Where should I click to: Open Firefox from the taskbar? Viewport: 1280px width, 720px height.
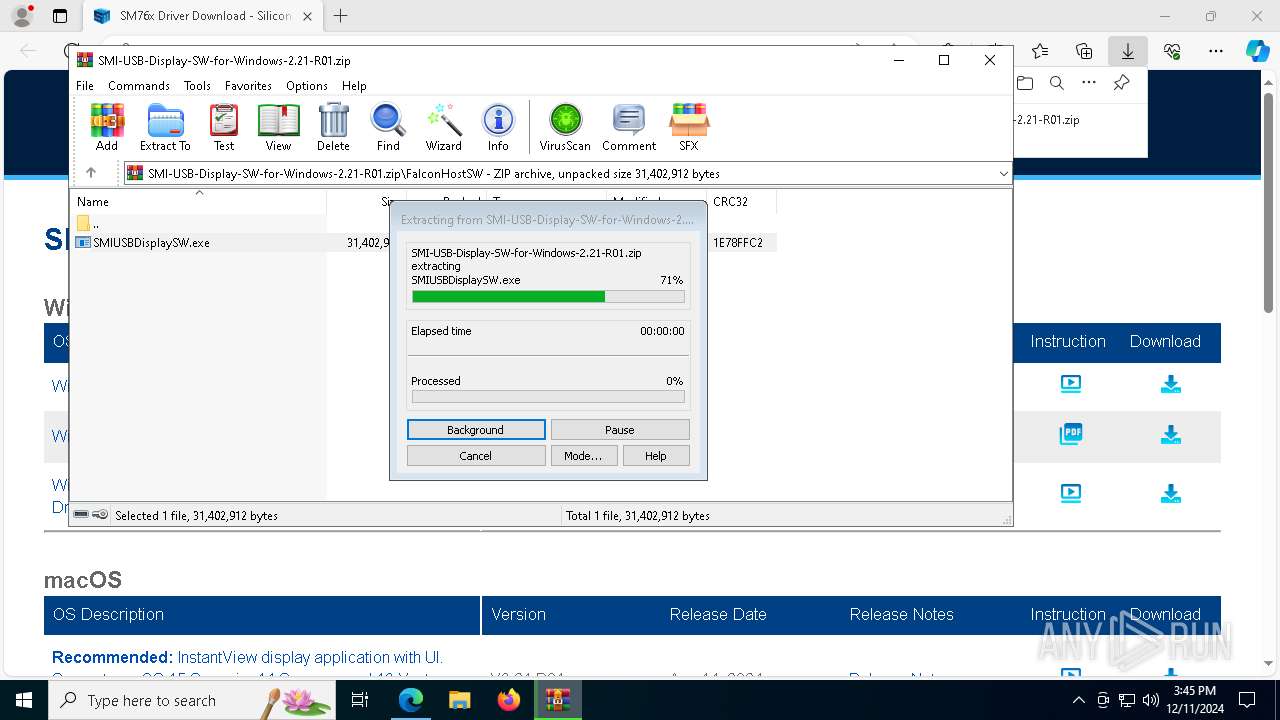tap(509, 700)
